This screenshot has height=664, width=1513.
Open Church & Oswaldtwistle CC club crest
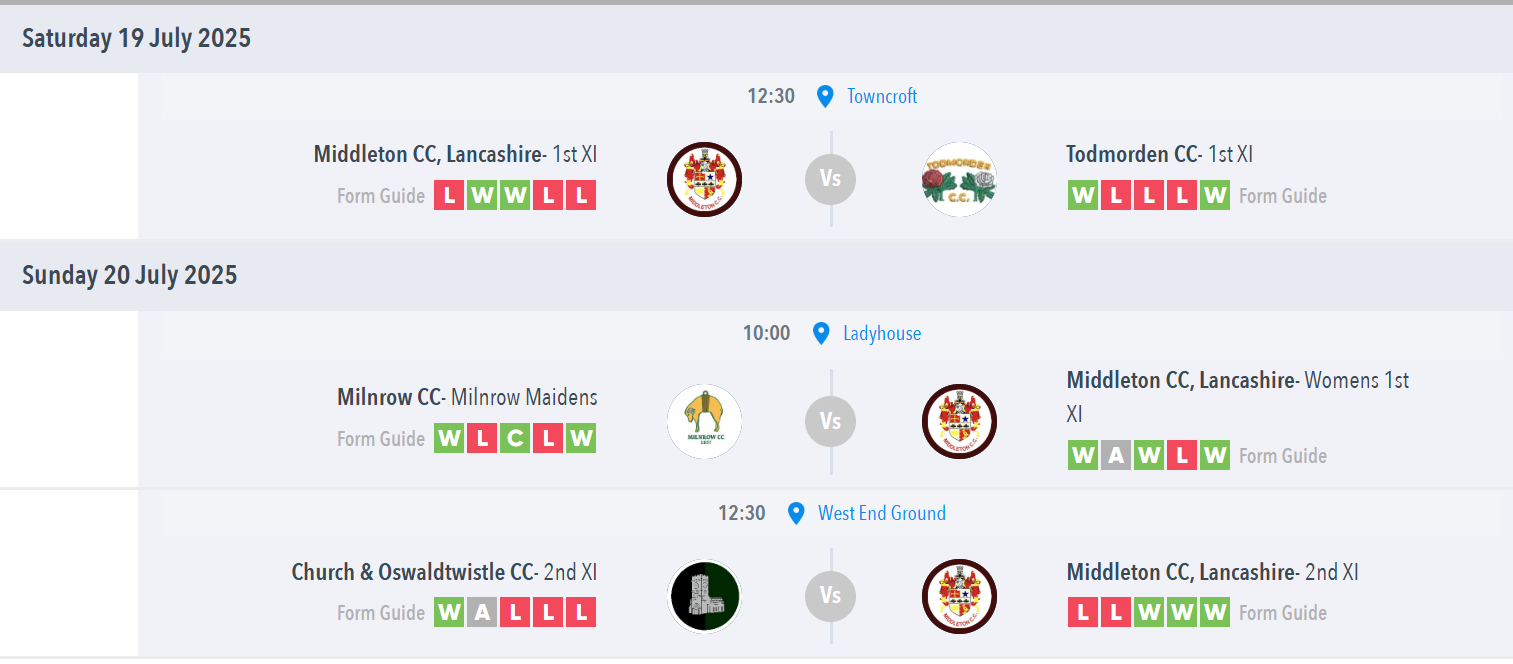(x=704, y=596)
